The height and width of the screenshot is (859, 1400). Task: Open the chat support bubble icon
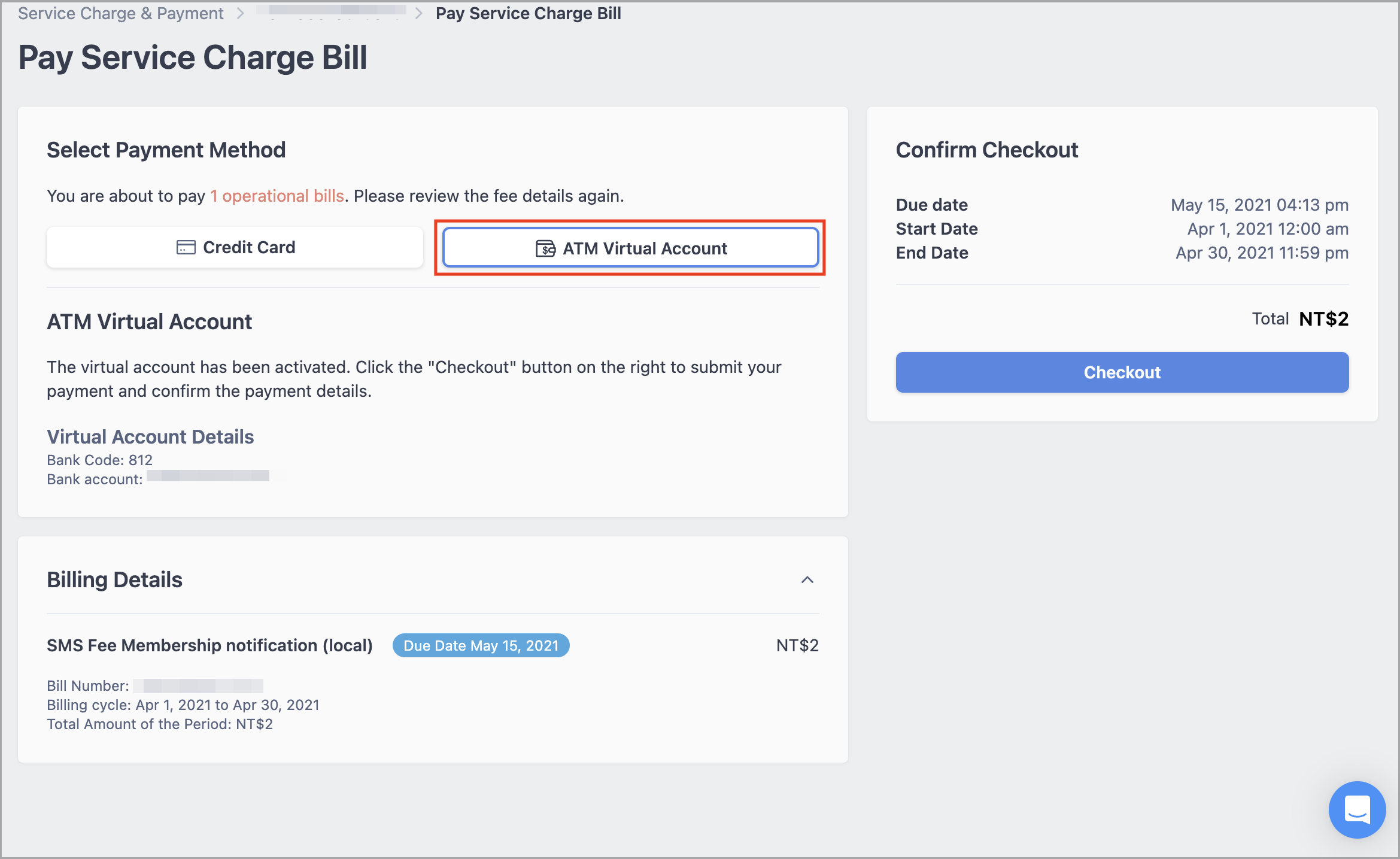coord(1357,809)
